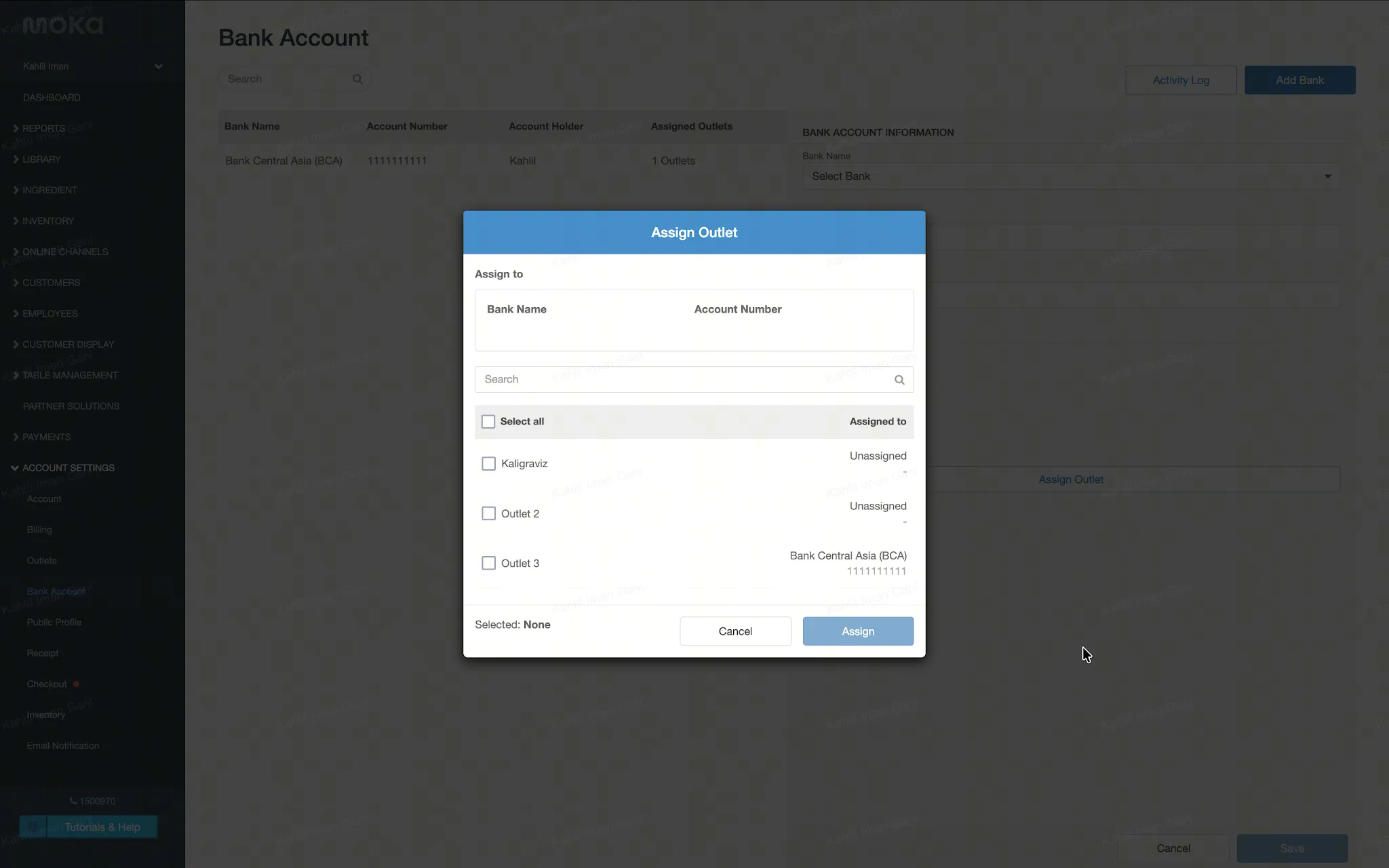Viewport: 1389px width, 868px height.
Task: Collapse the Account Settings sidebar section
Action: tap(68, 468)
